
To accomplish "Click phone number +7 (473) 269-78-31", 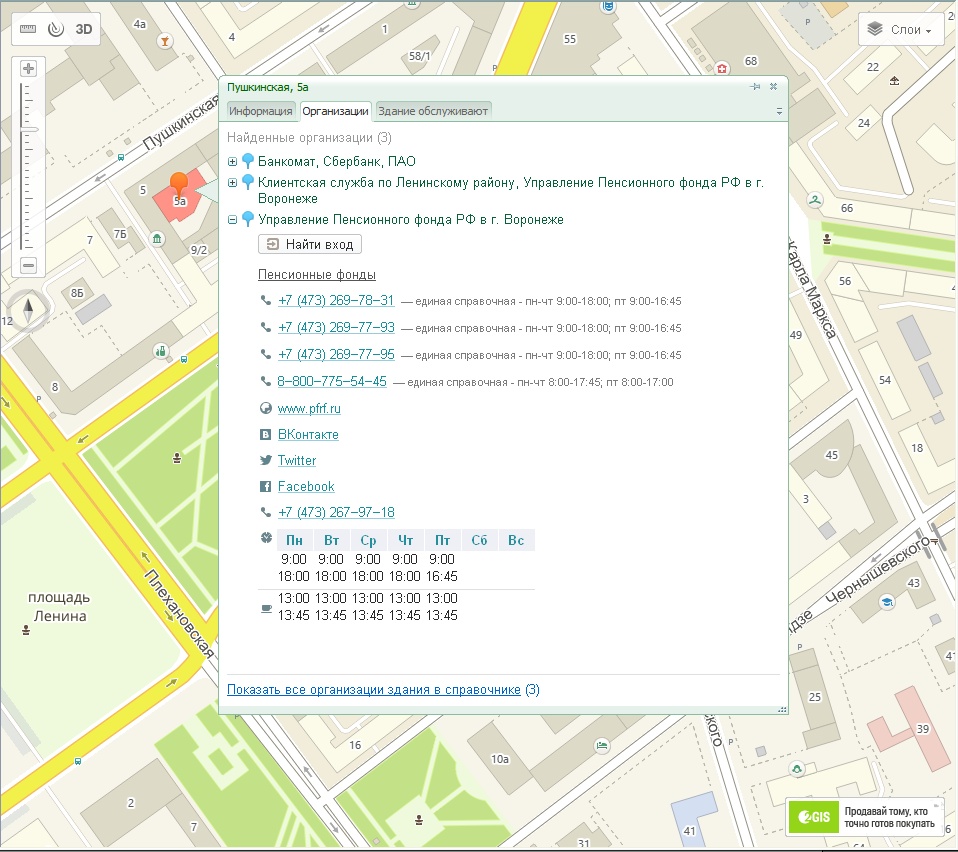I will point(336,300).
